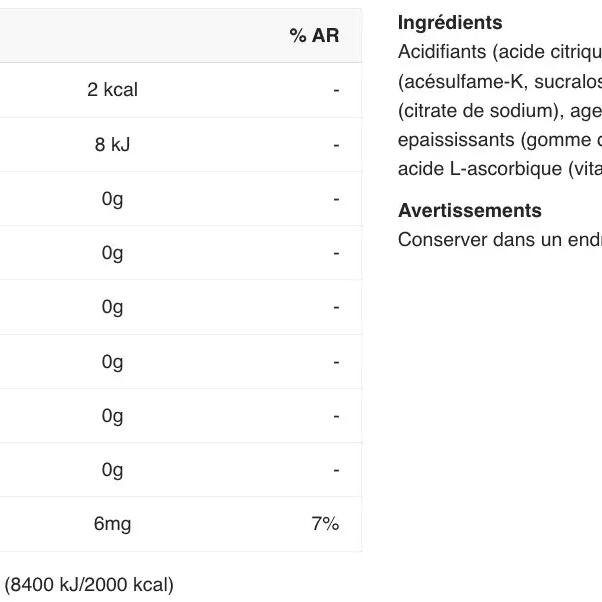Click the 0g value directly below 8 kJ
Image resolution: width=602 pixels, height=602 pixels.
112,199
